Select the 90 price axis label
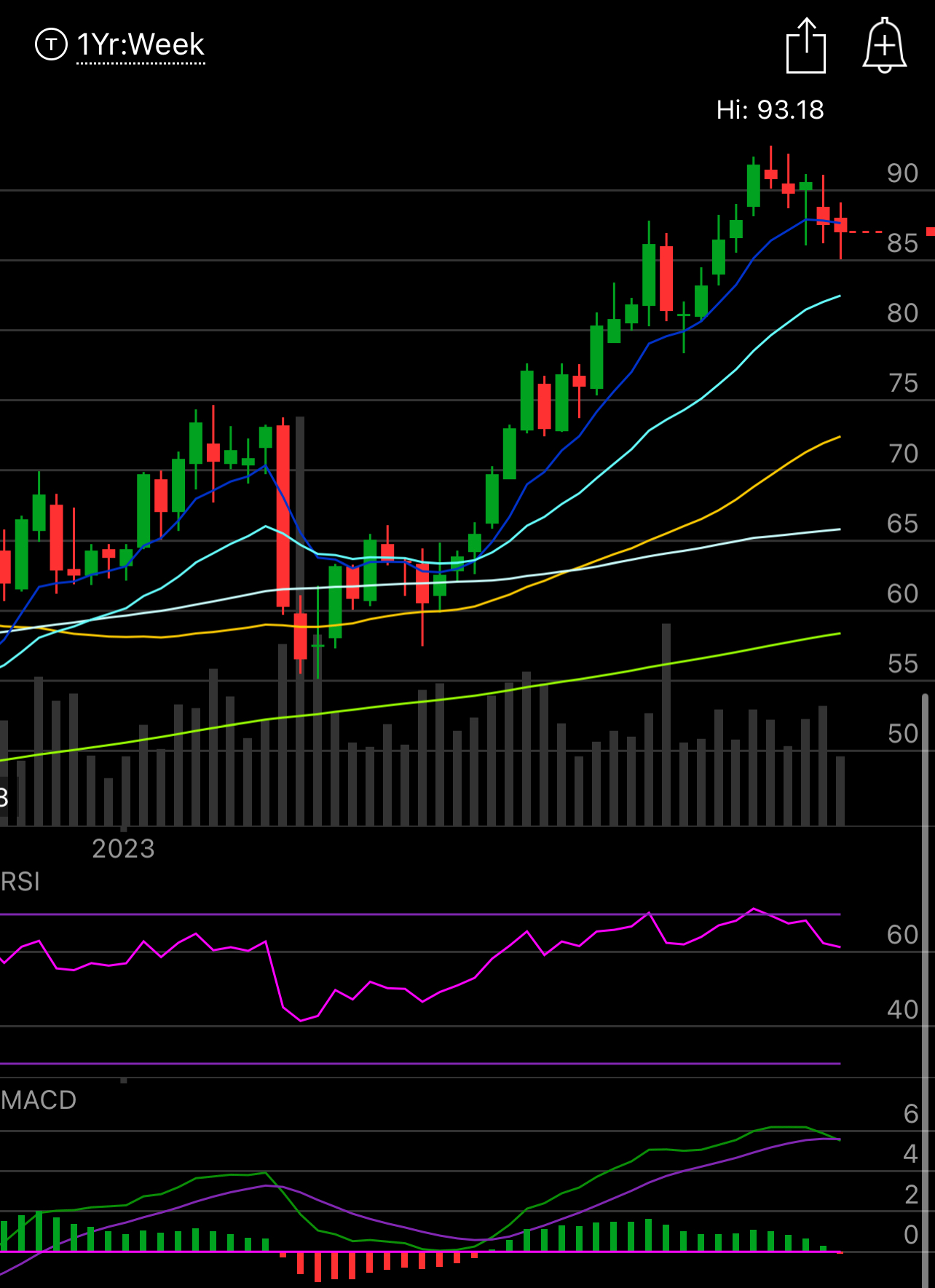The width and height of the screenshot is (935, 1288). (902, 173)
